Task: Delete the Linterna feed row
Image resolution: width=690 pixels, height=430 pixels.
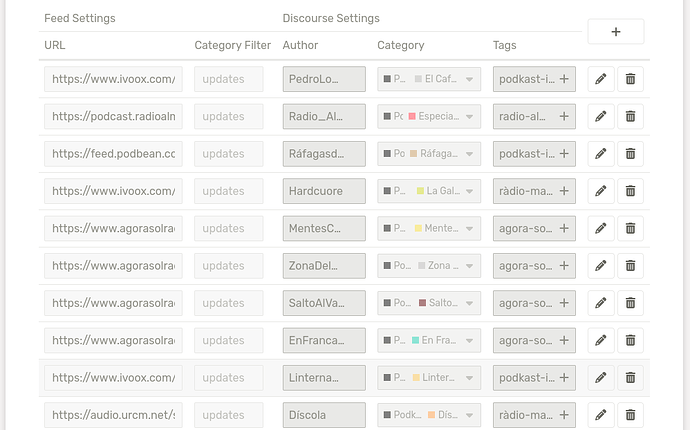Action: [x=631, y=378]
